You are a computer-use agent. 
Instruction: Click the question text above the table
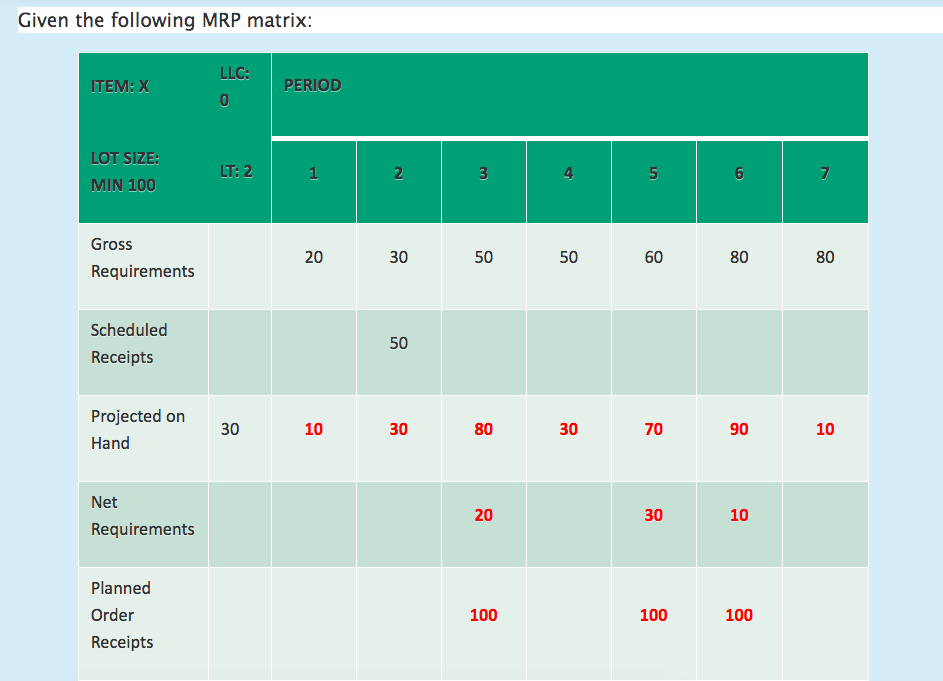150,20
